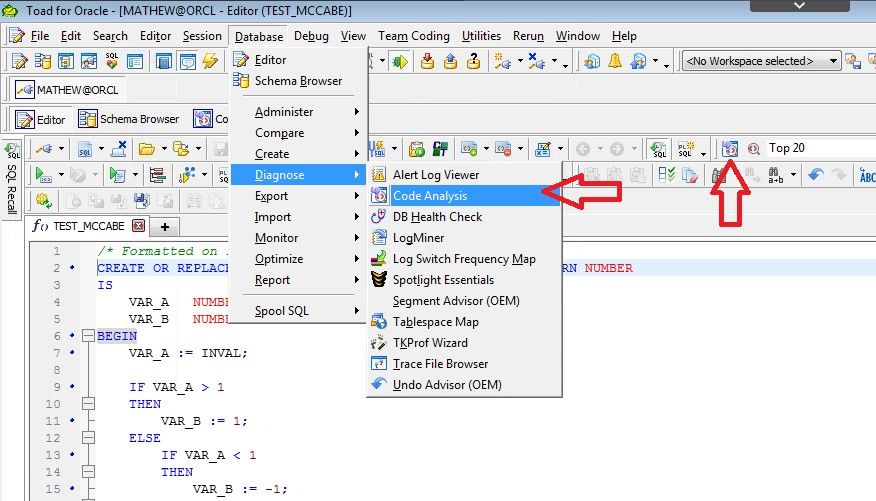Image resolution: width=876 pixels, height=501 pixels.
Task: Add a new editor tab with plus
Action: tap(165, 227)
